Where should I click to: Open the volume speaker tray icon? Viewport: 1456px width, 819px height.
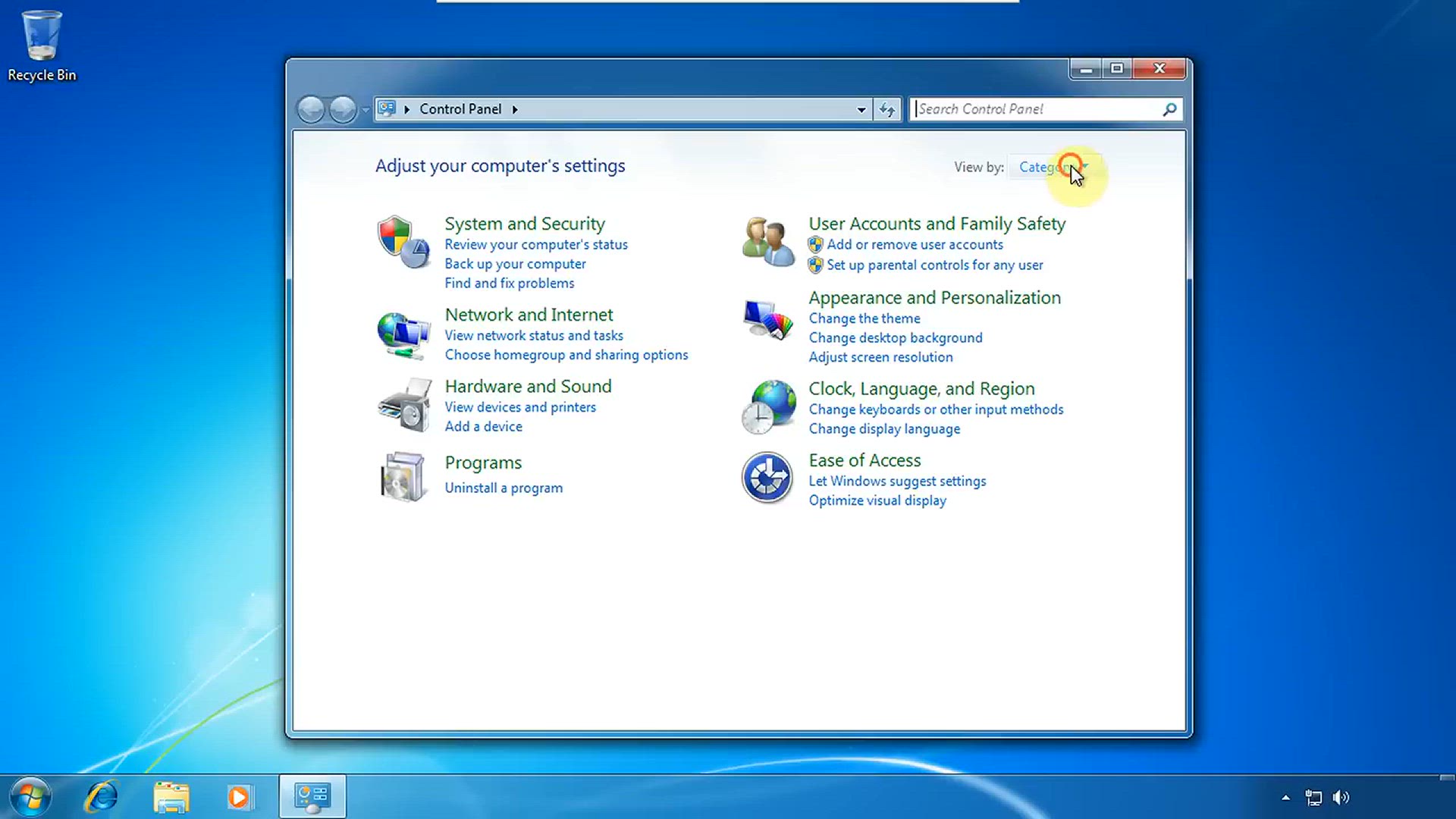point(1341,797)
